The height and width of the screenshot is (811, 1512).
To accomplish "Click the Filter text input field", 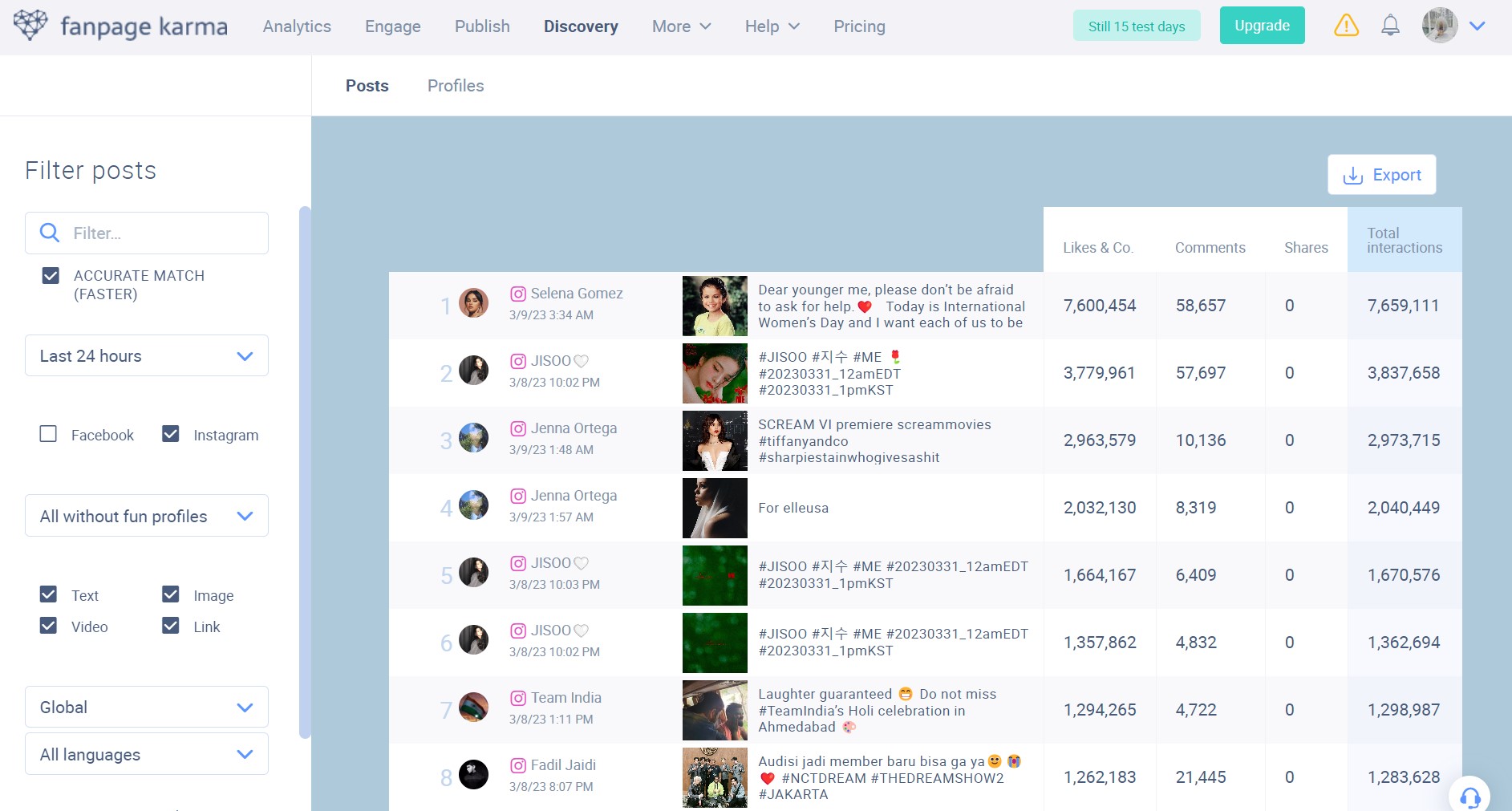I will 147,233.
